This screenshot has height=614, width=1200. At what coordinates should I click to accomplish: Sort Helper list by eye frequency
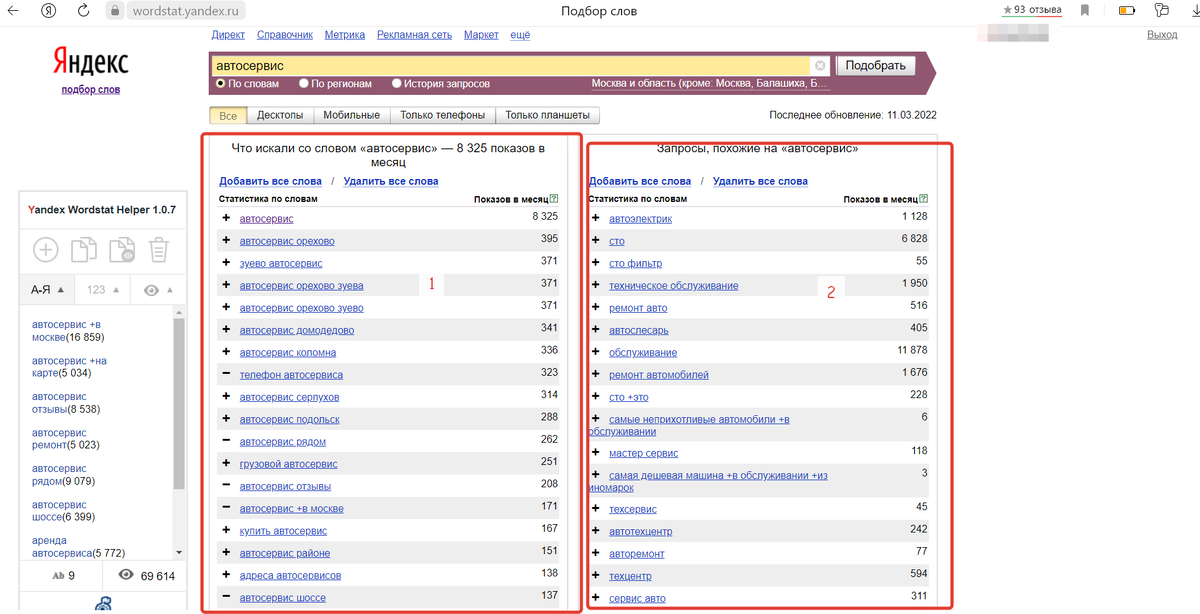coord(157,290)
